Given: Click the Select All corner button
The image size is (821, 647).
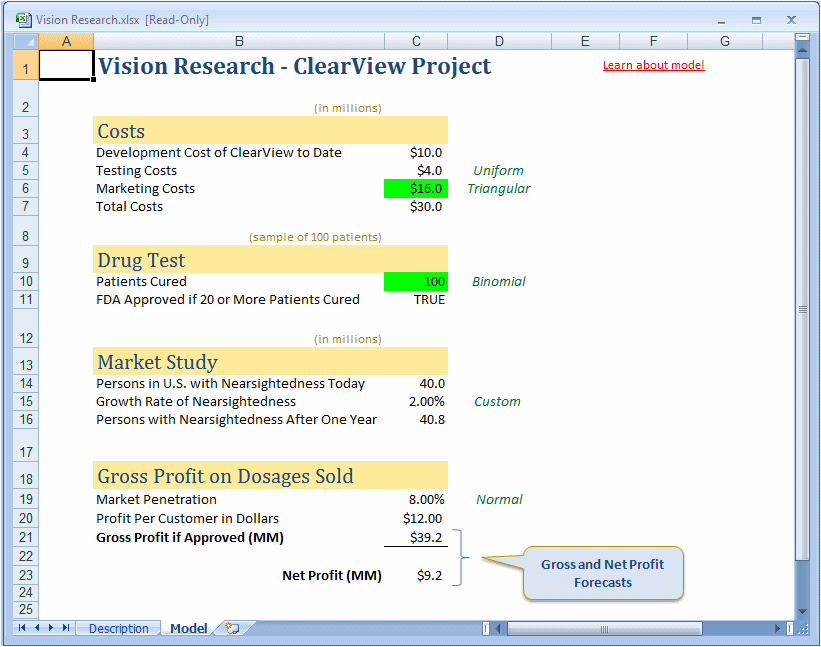Looking at the screenshot, I should click(25, 40).
